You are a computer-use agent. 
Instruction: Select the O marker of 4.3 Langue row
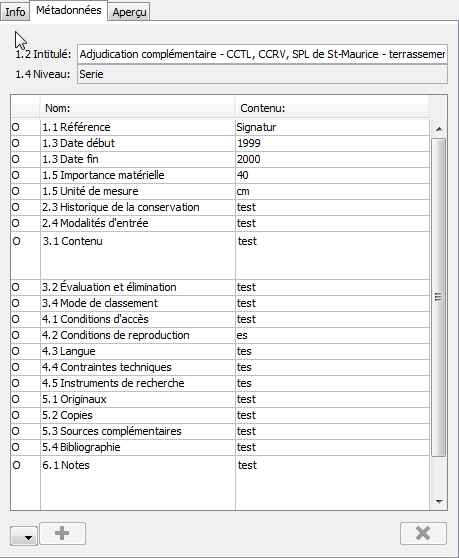pyautogui.click(x=16, y=351)
